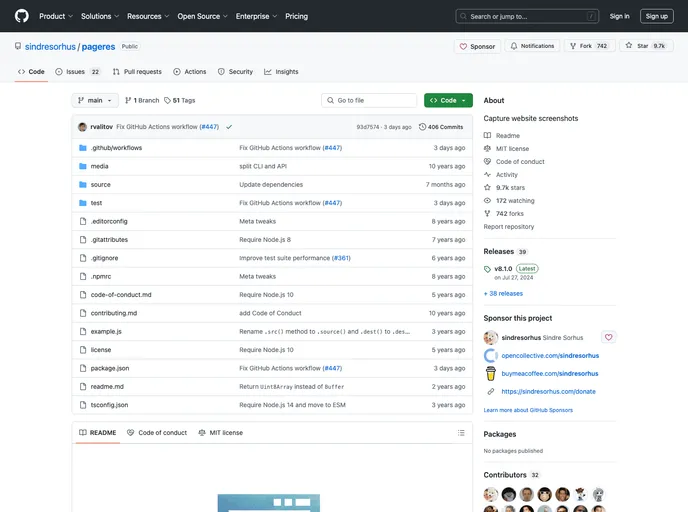Image resolution: width=688 pixels, height=512 pixels.
Task: Click the Sign up button
Action: pyautogui.click(x=656, y=16)
